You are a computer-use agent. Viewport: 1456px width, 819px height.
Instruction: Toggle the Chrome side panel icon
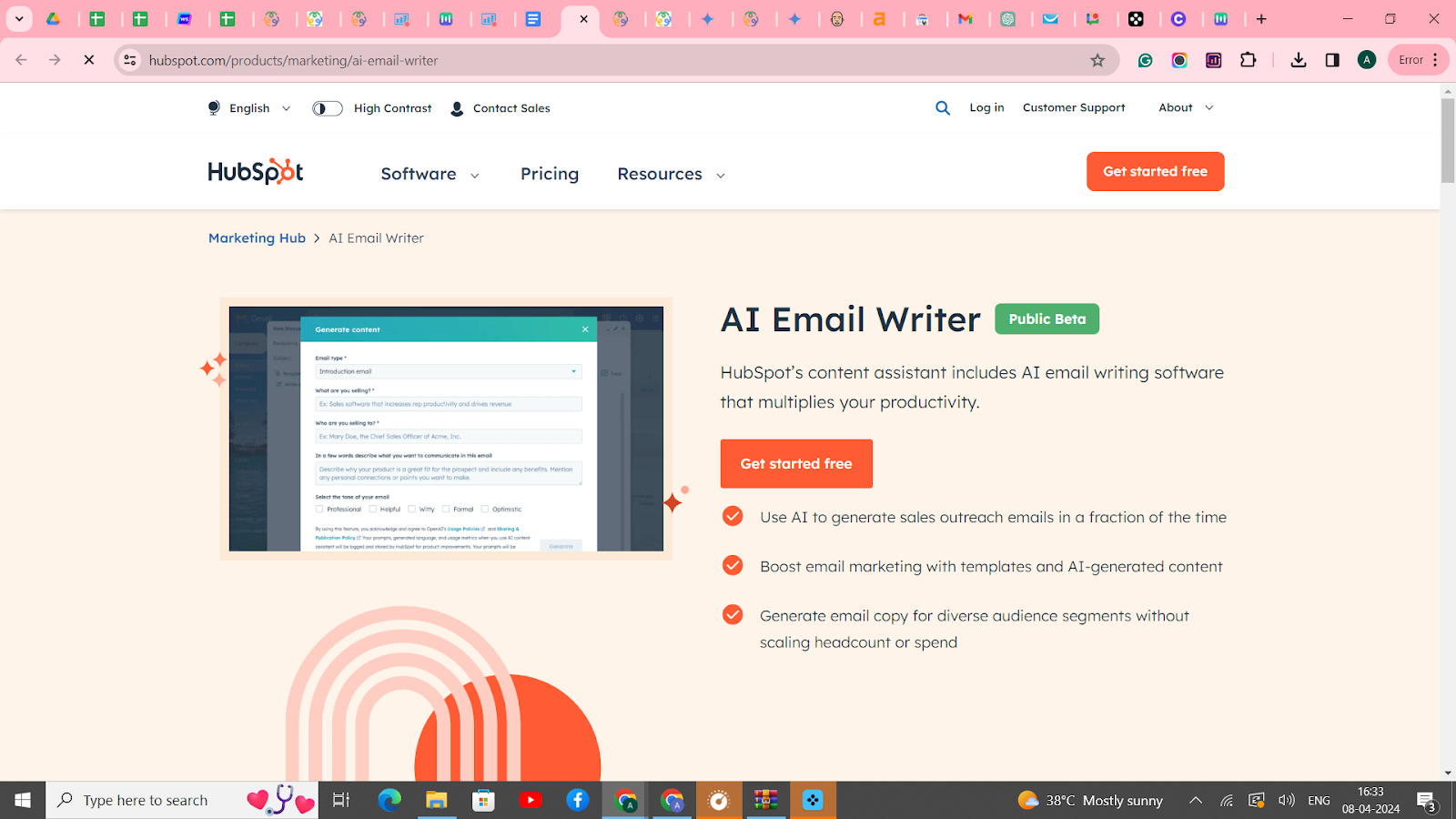coord(1332,60)
